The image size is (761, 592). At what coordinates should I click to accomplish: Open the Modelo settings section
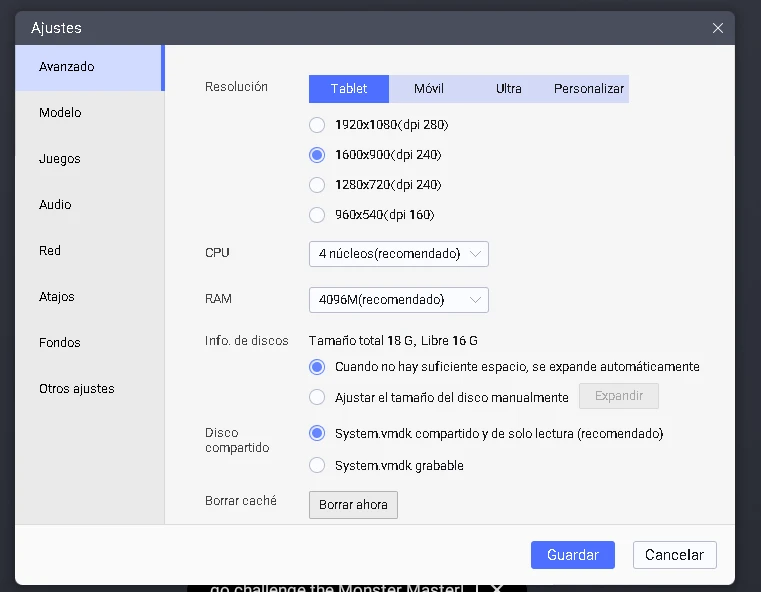pos(60,113)
